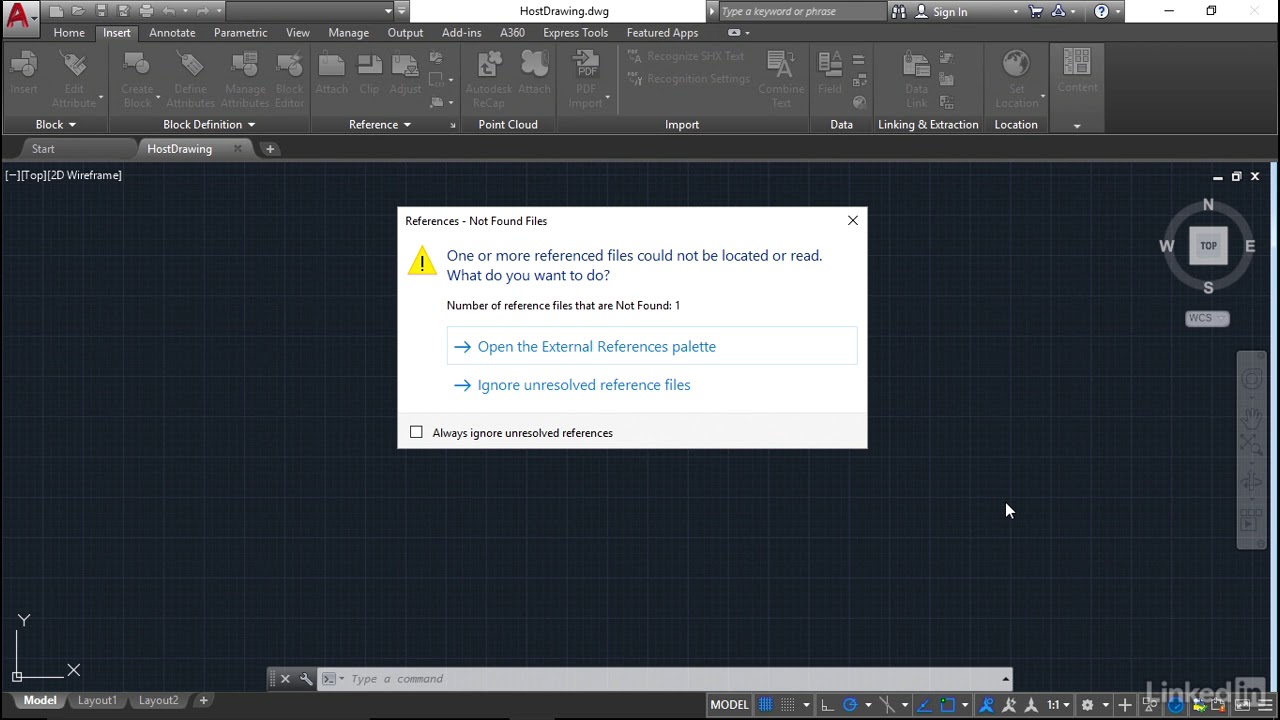Expand the Block Definition panel dropdown
Image resolution: width=1280 pixels, height=720 pixels.
[x=209, y=125]
